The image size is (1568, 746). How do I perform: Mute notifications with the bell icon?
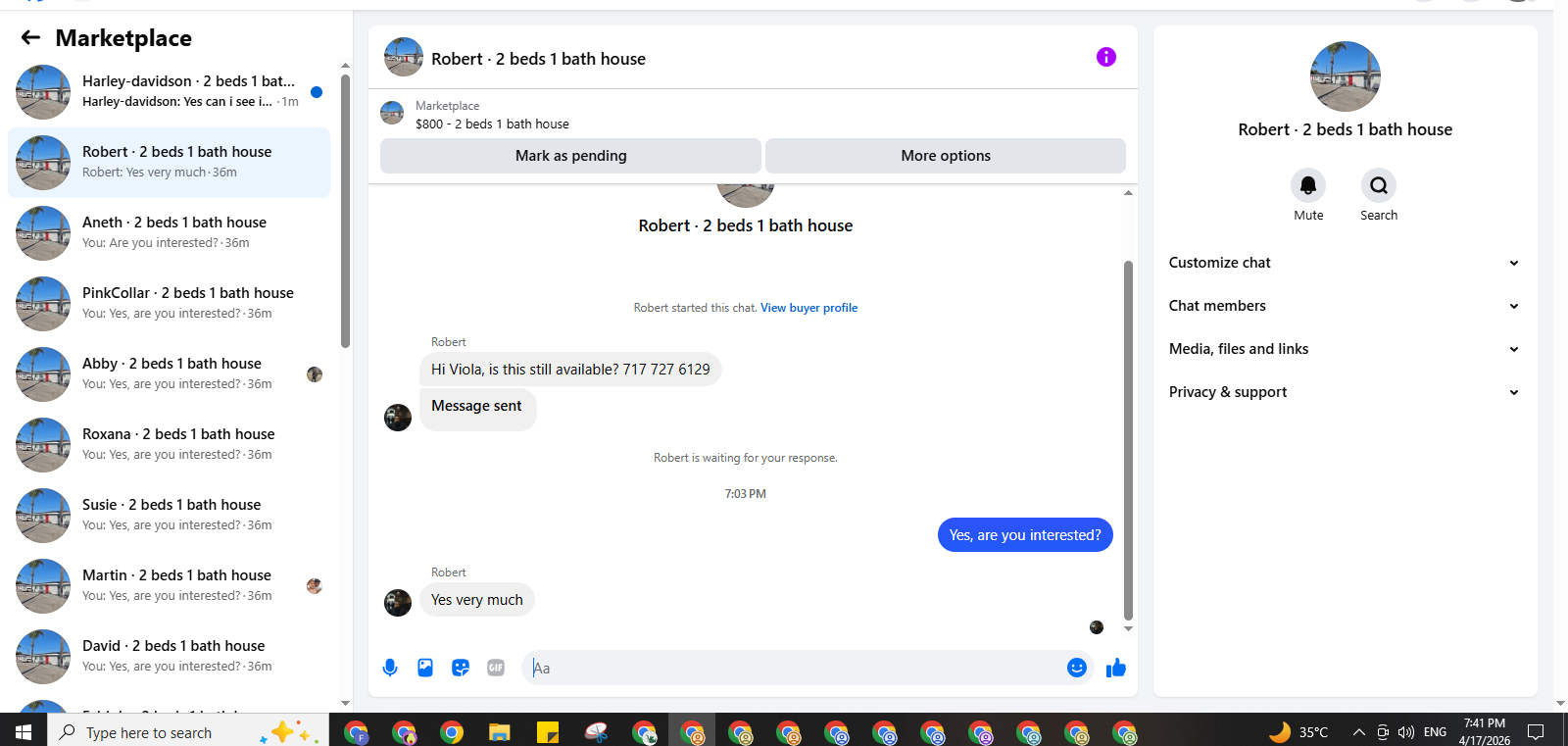(1308, 185)
